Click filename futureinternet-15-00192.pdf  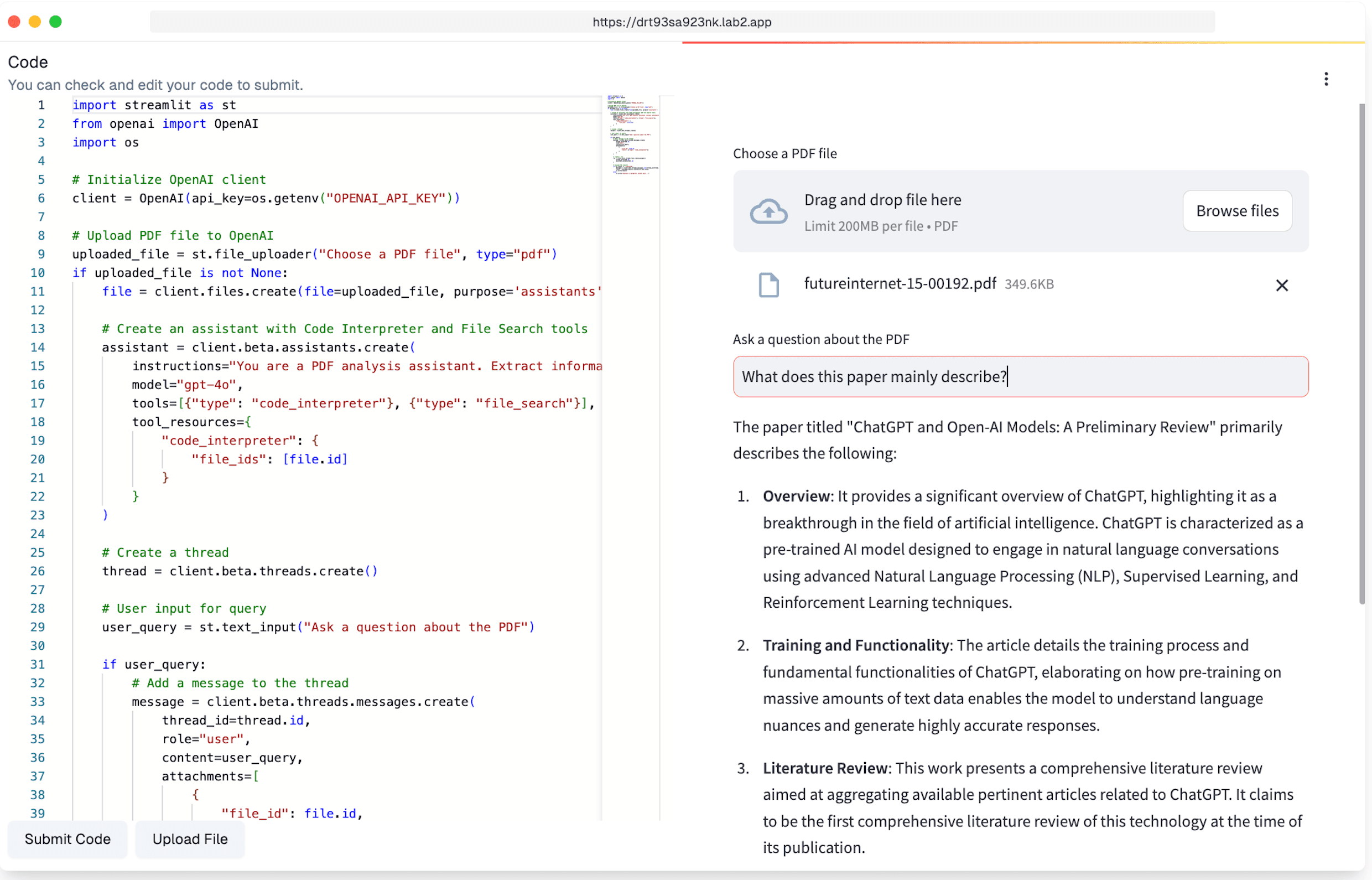pyautogui.click(x=900, y=283)
